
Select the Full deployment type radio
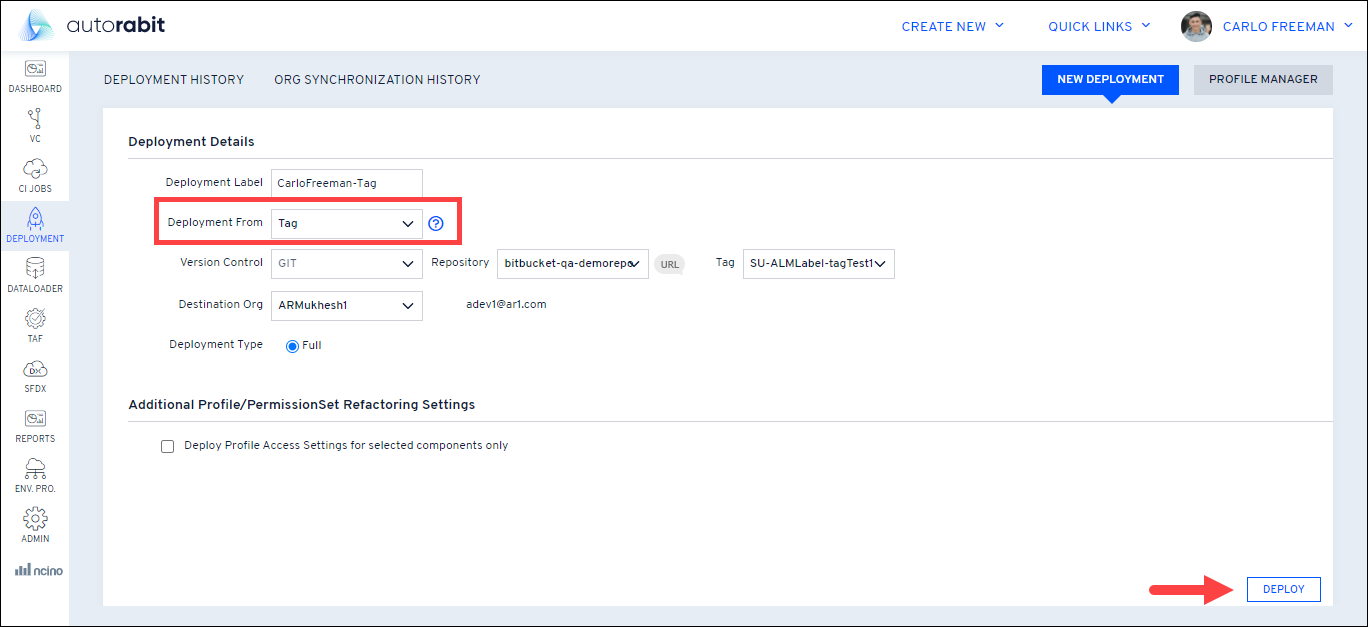tap(293, 346)
